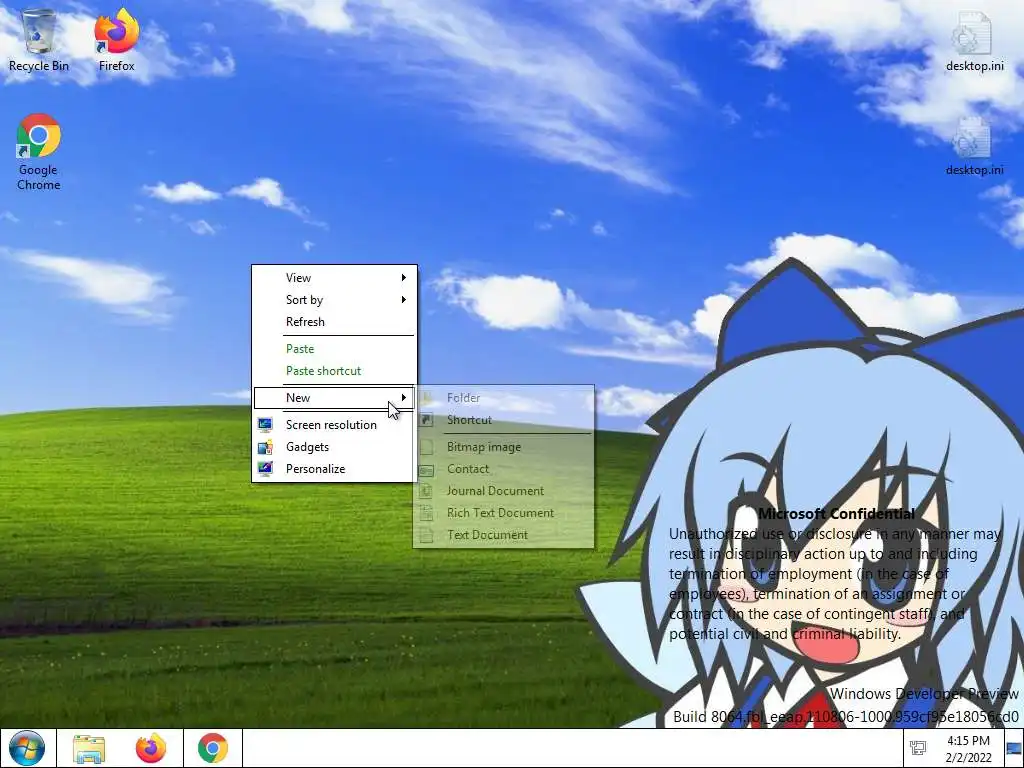The image size is (1024, 768).
Task: Create a new Rich Text Document
Action: 504,513
